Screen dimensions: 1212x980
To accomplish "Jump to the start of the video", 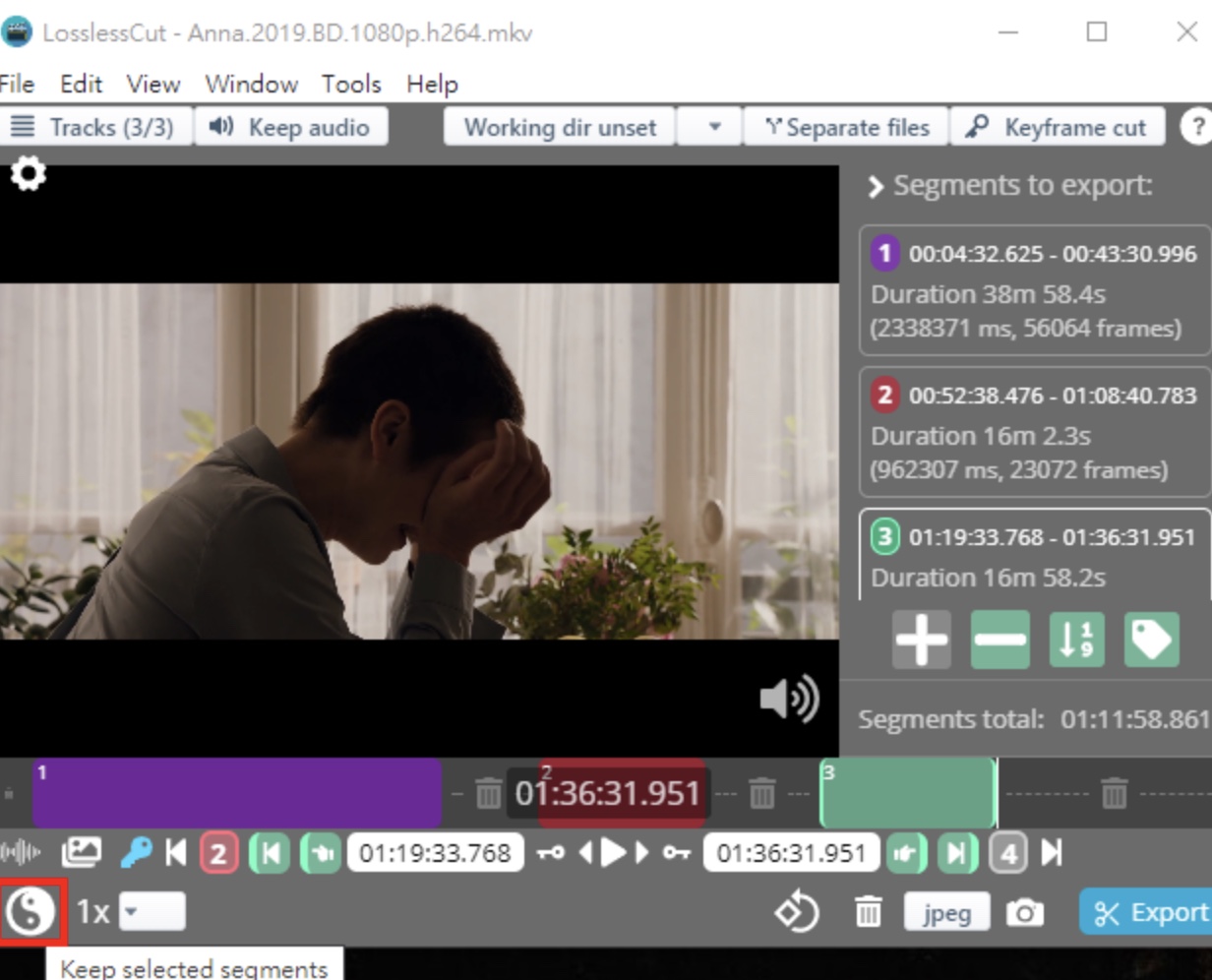I will (x=176, y=852).
